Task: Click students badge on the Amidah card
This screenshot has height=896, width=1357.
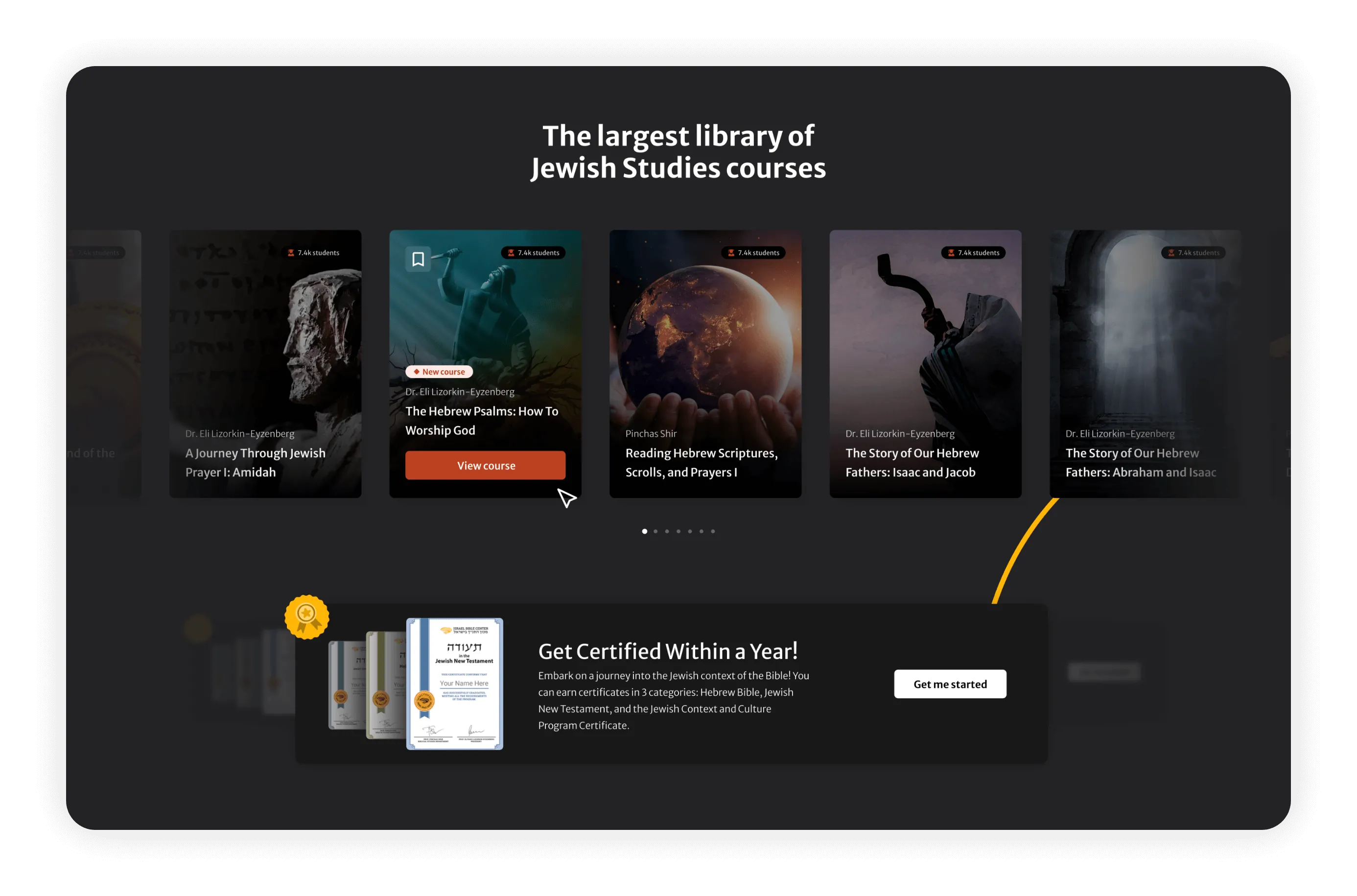Action: point(313,253)
